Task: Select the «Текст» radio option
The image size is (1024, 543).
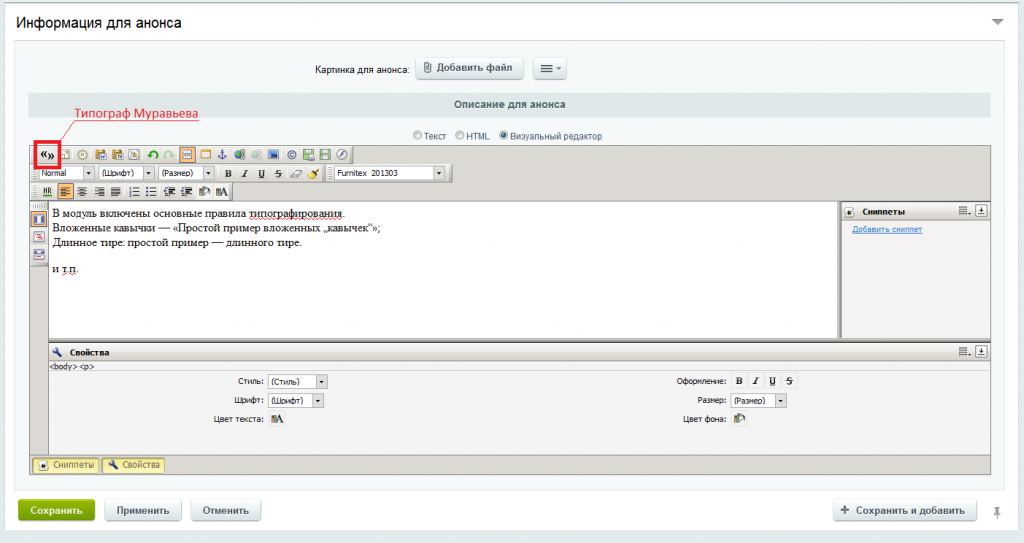Action: (x=418, y=136)
